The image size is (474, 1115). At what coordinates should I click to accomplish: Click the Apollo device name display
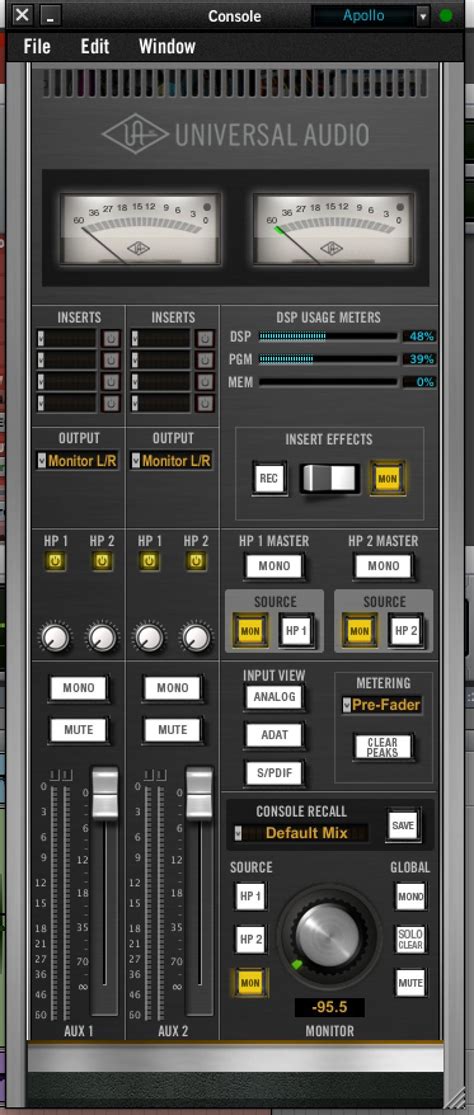(x=363, y=15)
